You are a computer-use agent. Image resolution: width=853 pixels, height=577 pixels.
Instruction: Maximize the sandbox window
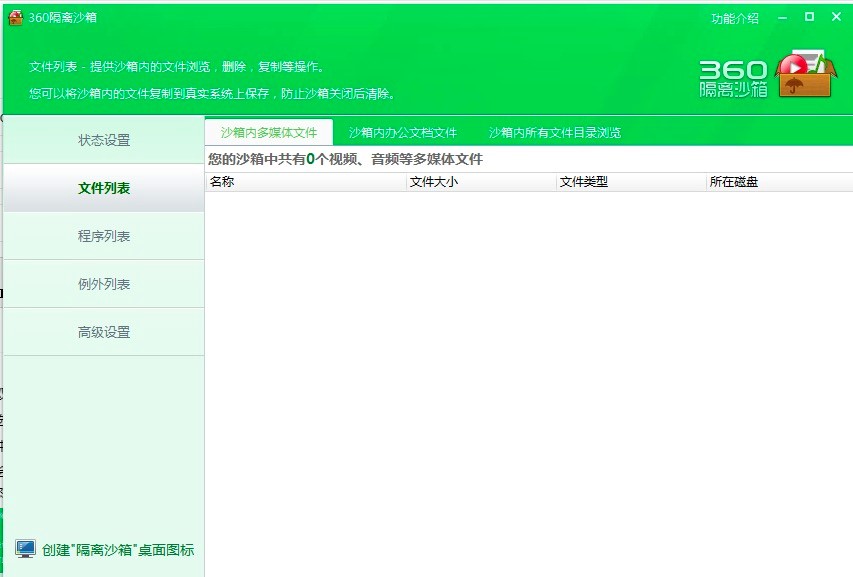[x=809, y=17]
